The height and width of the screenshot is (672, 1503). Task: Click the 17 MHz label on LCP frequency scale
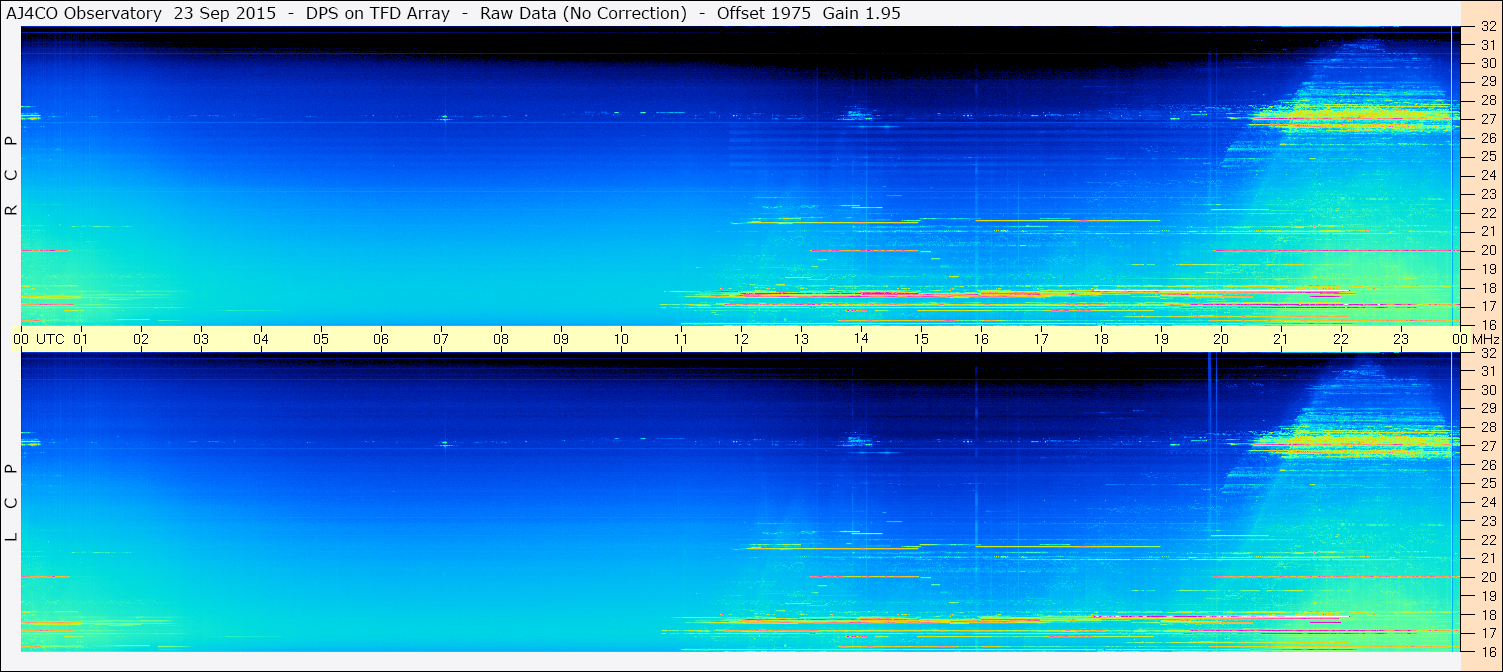1487,633
